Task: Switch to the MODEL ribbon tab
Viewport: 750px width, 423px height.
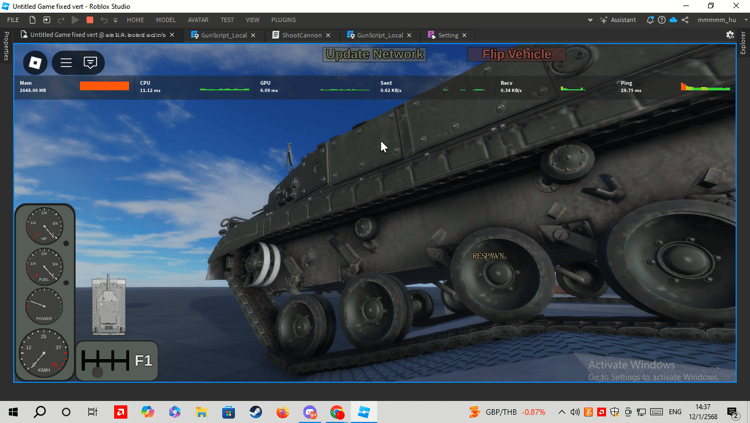Action: (x=165, y=20)
